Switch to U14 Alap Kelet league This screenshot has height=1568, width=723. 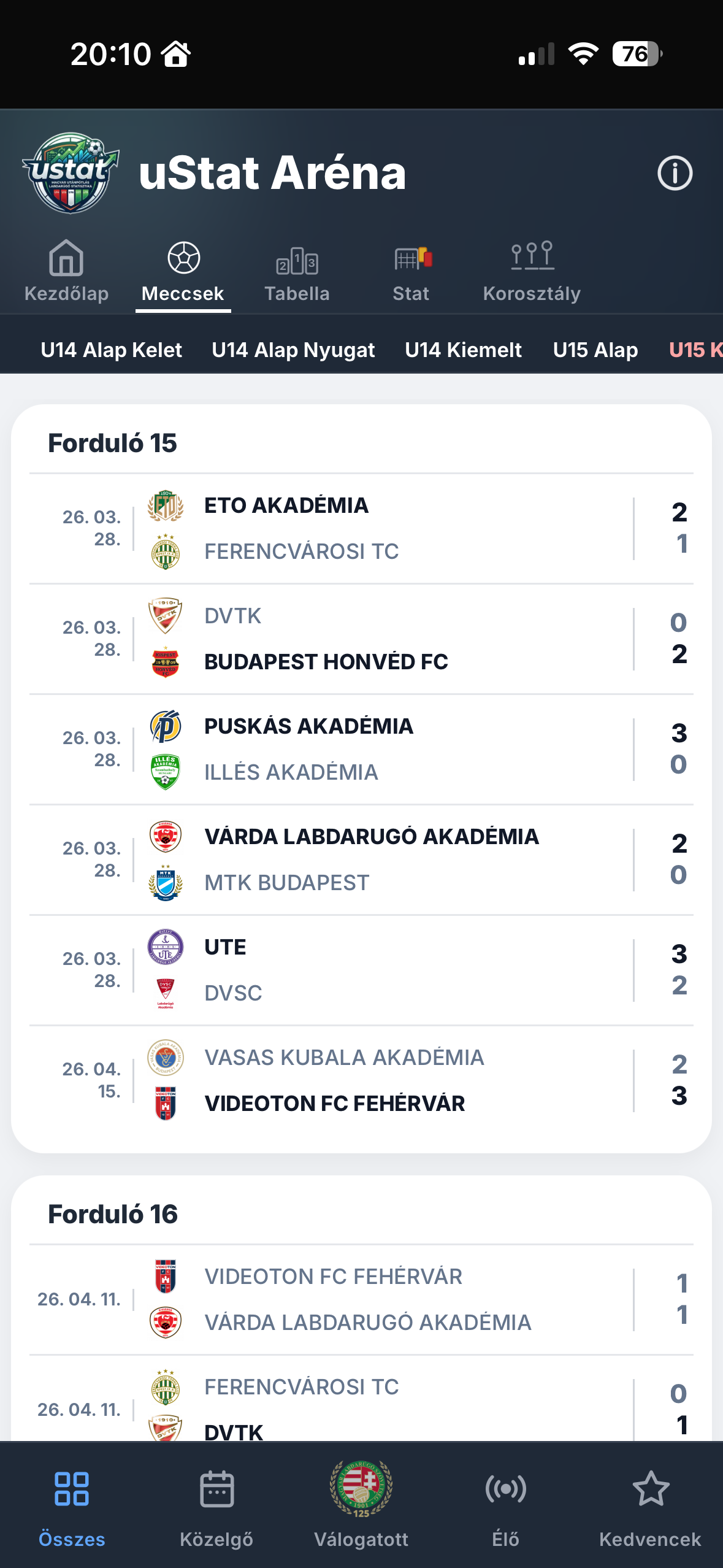[x=111, y=350]
